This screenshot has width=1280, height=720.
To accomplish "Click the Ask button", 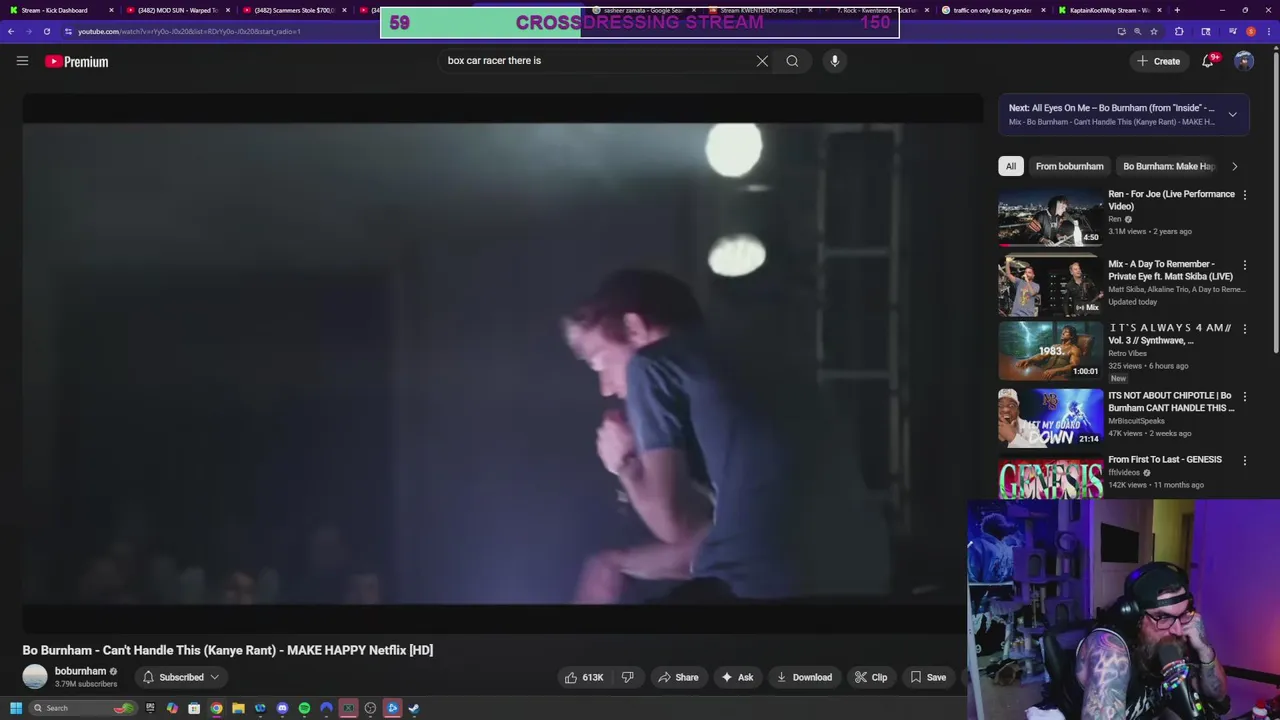I will point(737,677).
